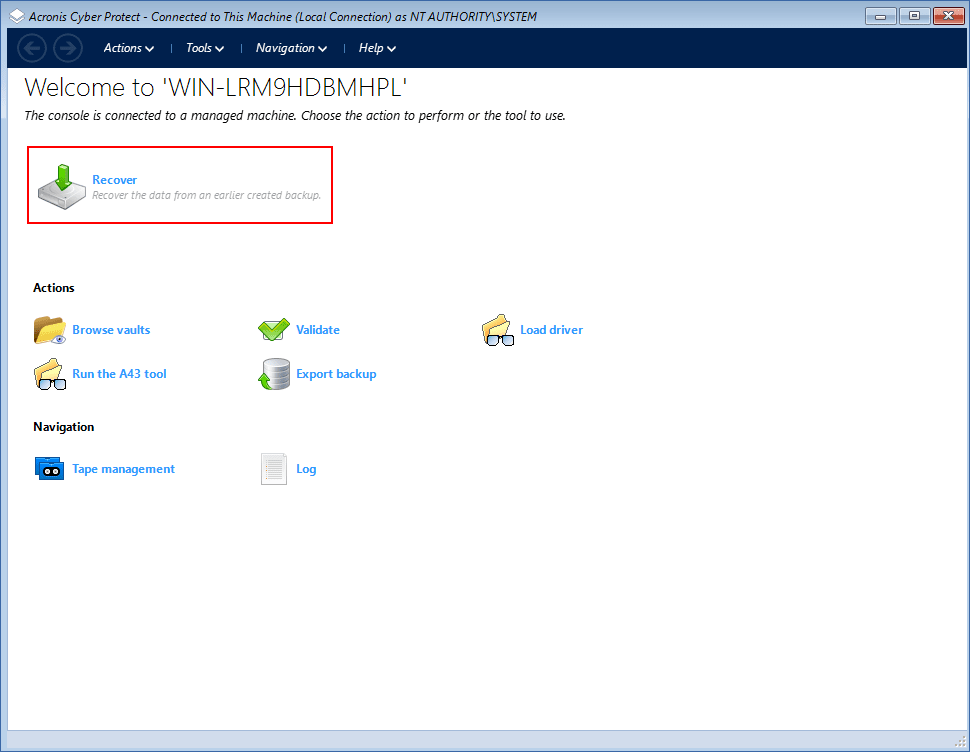The image size is (970, 752).
Task: Click the Browse vaults folder icon
Action: point(49,330)
